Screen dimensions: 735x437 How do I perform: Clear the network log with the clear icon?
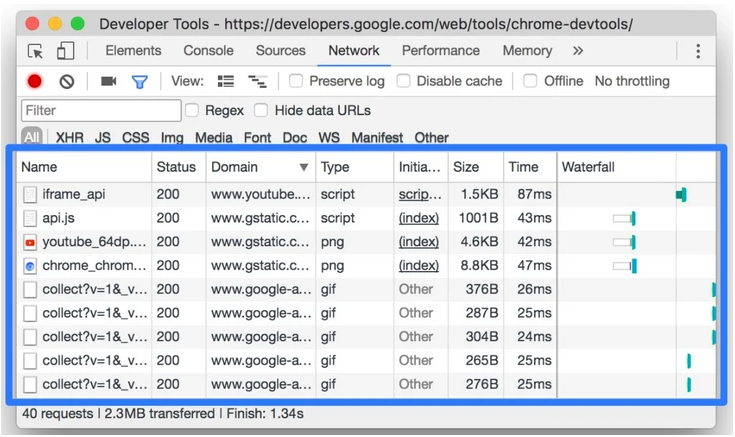[67, 82]
